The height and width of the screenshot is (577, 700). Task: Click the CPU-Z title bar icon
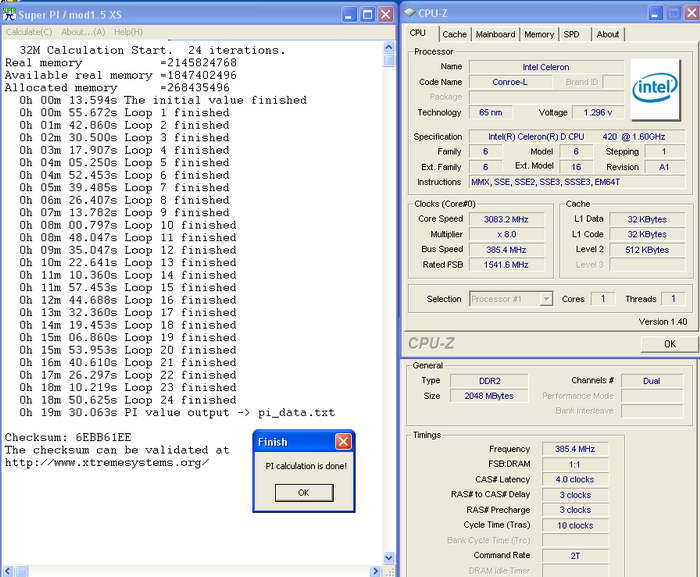[409, 13]
